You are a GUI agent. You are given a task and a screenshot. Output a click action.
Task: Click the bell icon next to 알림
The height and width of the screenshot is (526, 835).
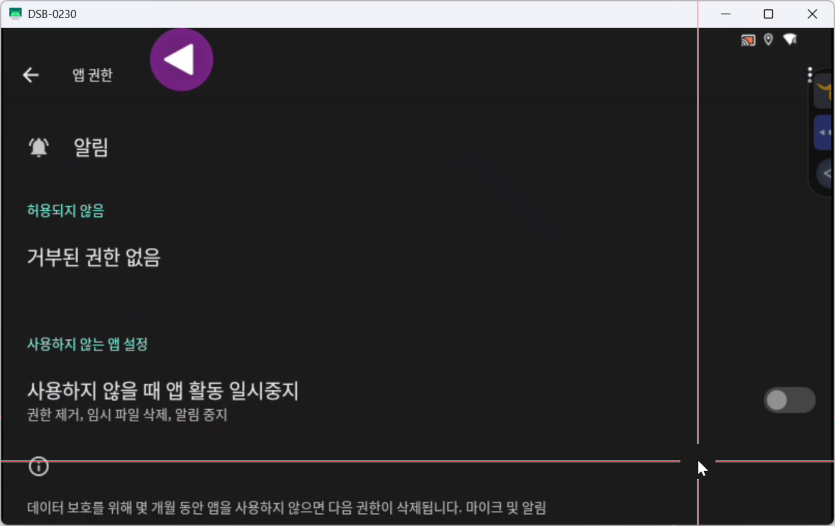[x=38, y=147]
